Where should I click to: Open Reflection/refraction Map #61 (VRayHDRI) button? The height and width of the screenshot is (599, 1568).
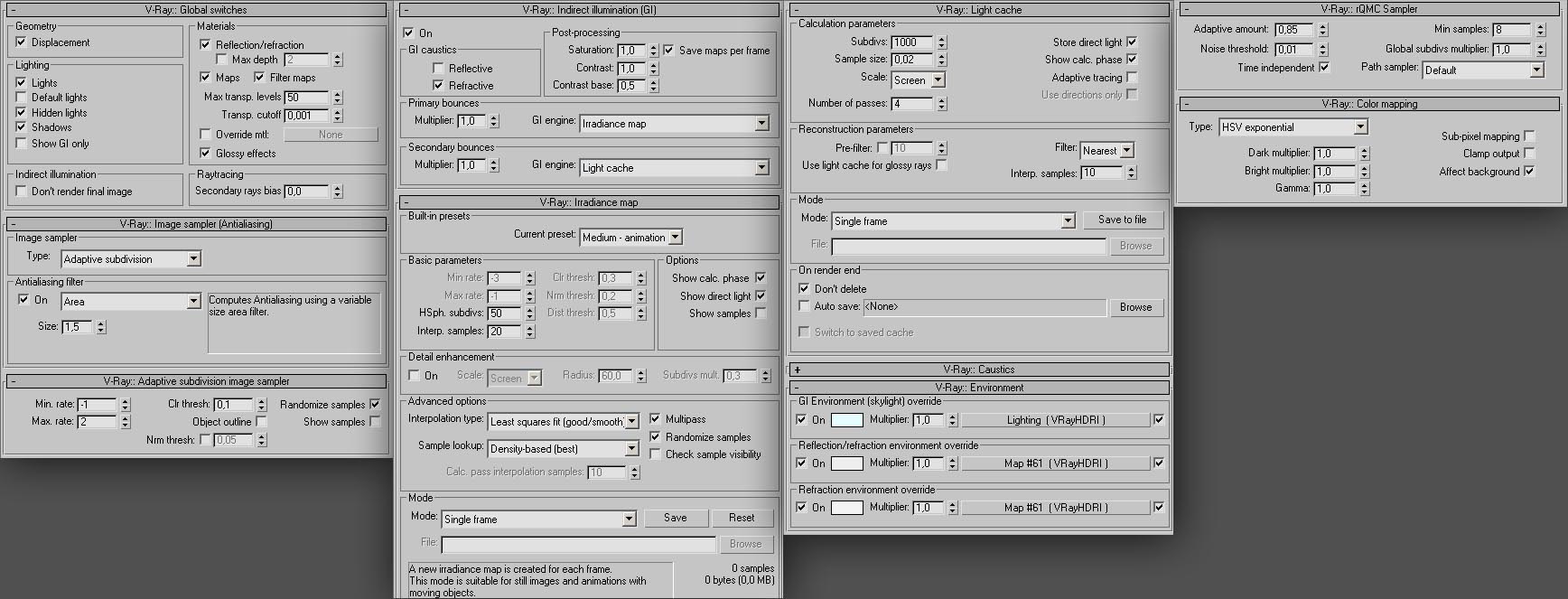1056,463
